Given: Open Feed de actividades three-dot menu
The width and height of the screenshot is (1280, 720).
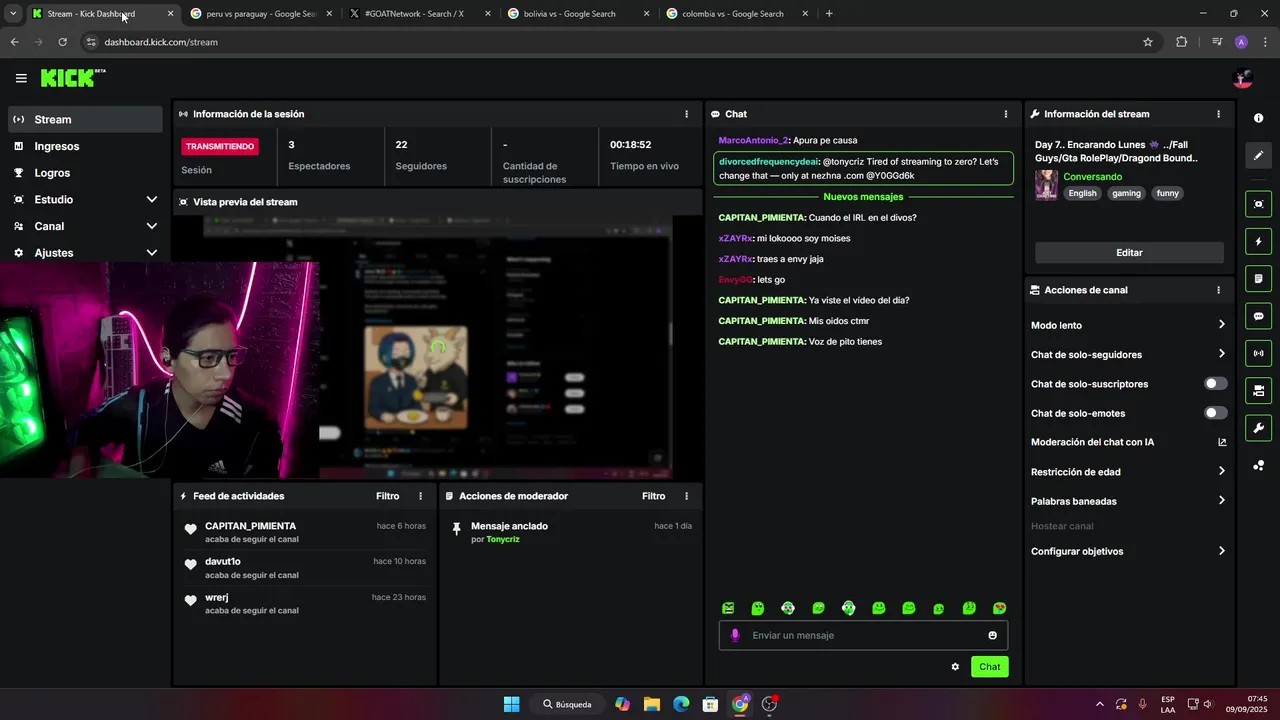Looking at the screenshot, I should tap(420, 496).
